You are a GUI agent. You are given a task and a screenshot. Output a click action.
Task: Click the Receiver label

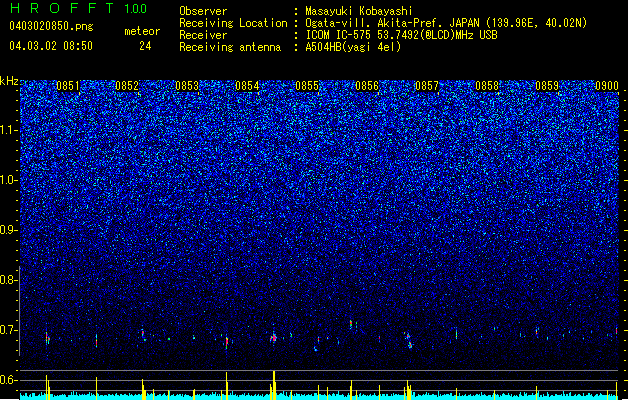(203, 35)
